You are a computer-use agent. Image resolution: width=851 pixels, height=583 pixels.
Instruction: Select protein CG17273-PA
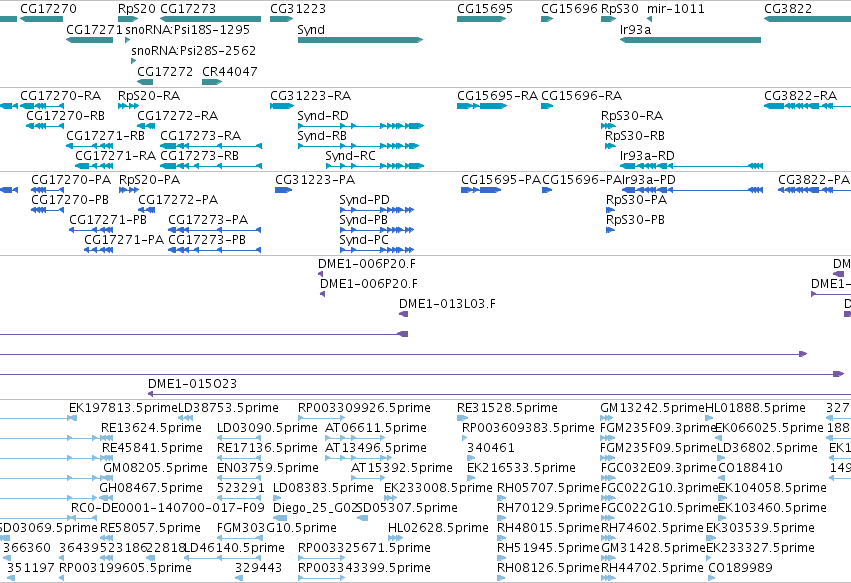coord(208,220)
